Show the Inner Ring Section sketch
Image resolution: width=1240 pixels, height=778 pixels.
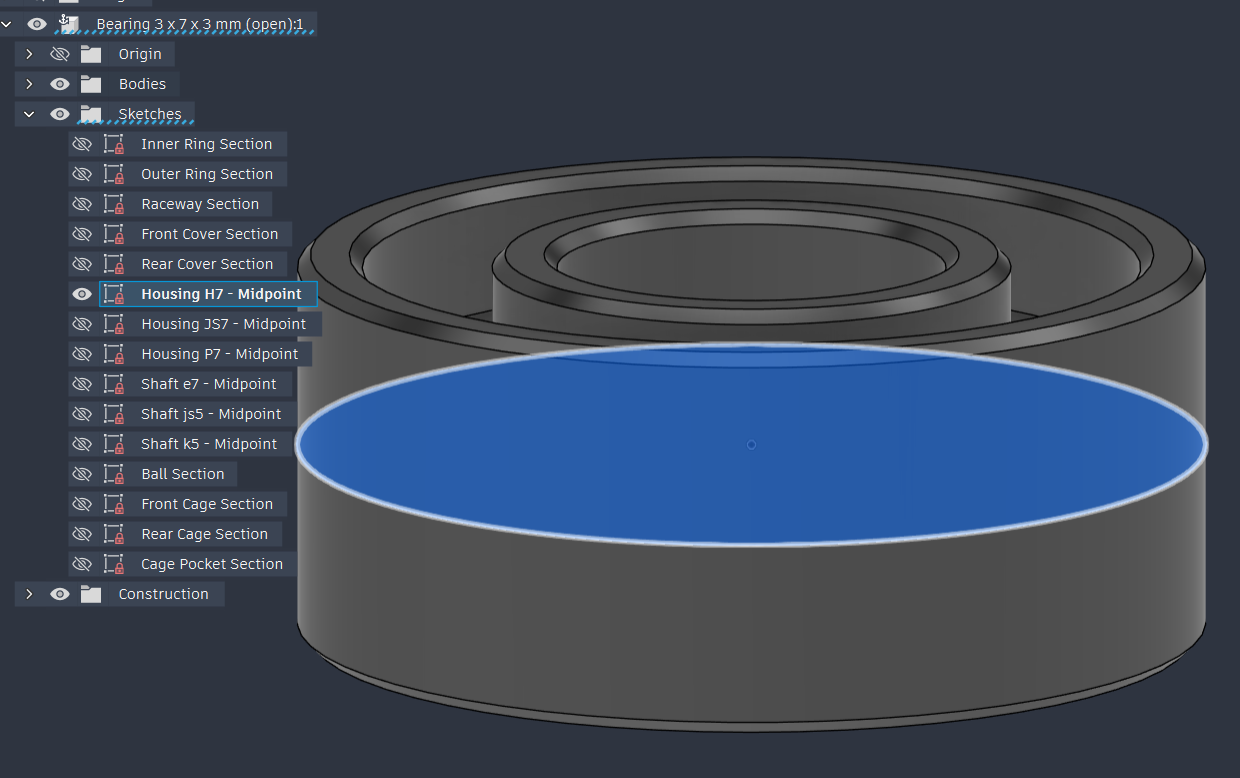pyautogui.click(x=82, y=144)
